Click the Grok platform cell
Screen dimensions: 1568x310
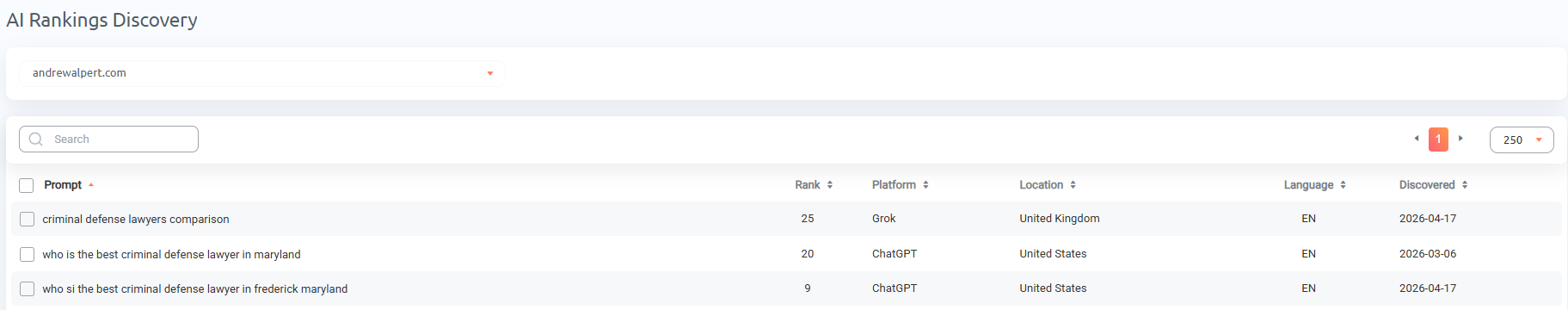884,219
